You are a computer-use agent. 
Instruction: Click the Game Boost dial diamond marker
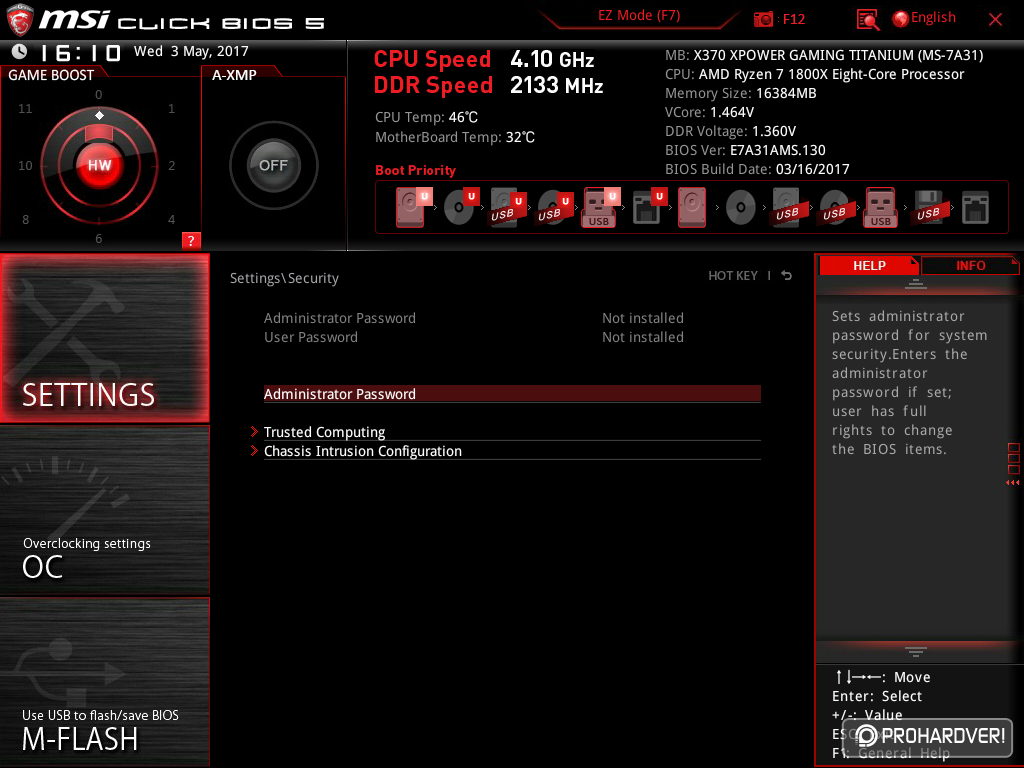[x=99, y=116]
